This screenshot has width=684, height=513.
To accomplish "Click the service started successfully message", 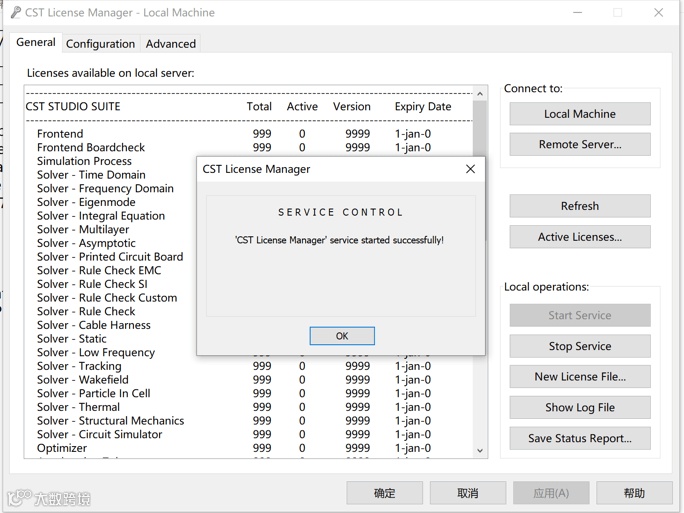I will [x=339, y=240].
